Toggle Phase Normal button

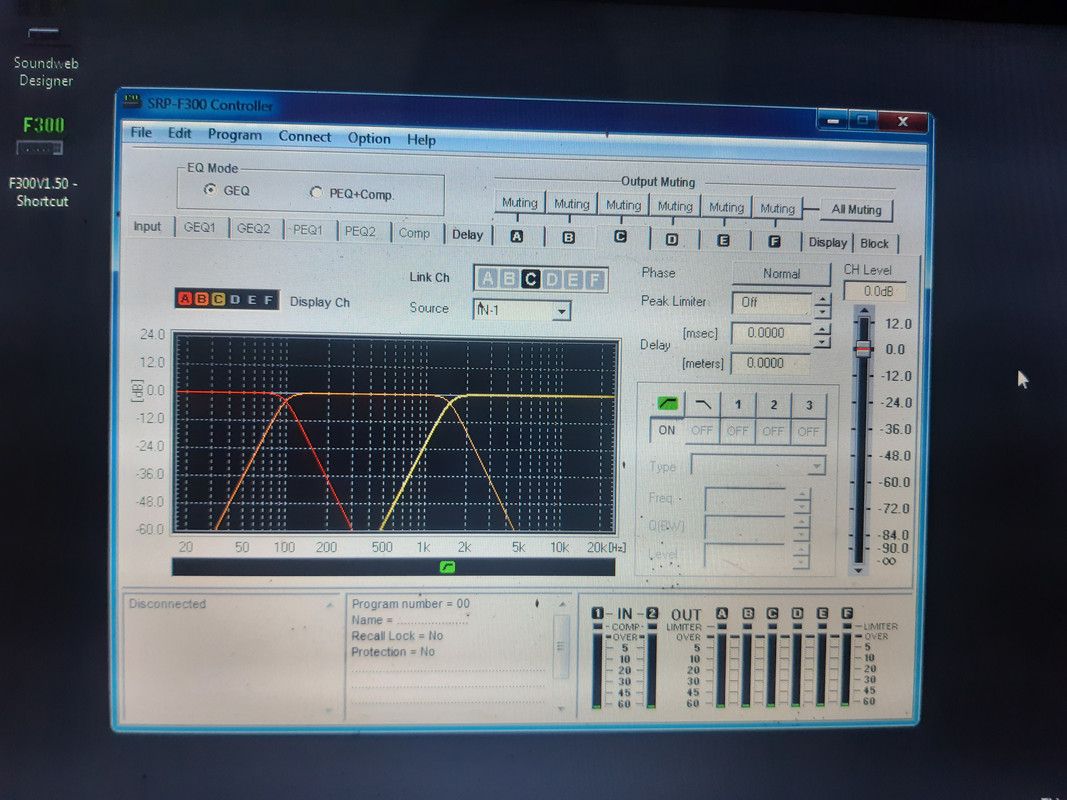click(781, 273)
